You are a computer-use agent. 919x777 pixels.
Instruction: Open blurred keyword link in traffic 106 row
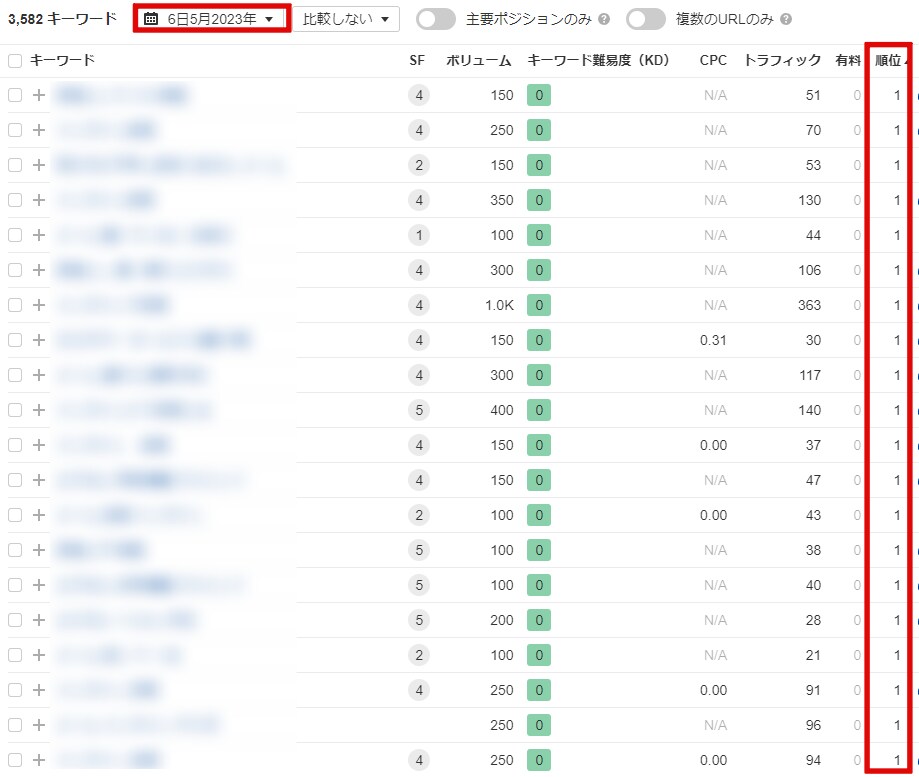(145, 270)
